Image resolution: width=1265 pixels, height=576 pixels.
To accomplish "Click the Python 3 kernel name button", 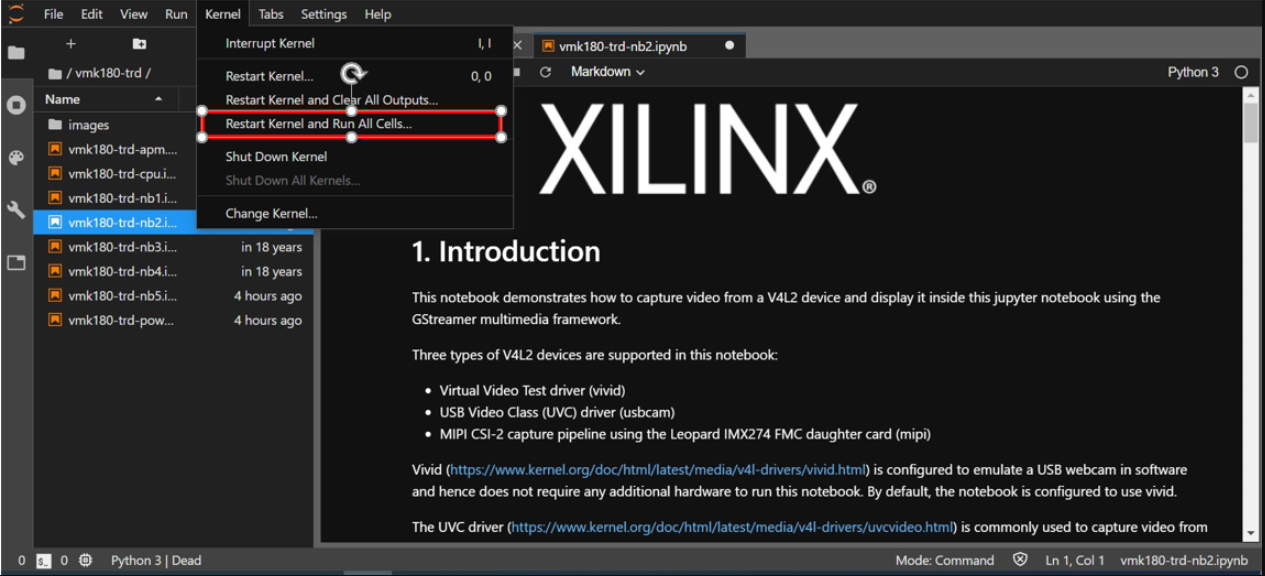I will pyautogui.click(x=1193, y=72).
